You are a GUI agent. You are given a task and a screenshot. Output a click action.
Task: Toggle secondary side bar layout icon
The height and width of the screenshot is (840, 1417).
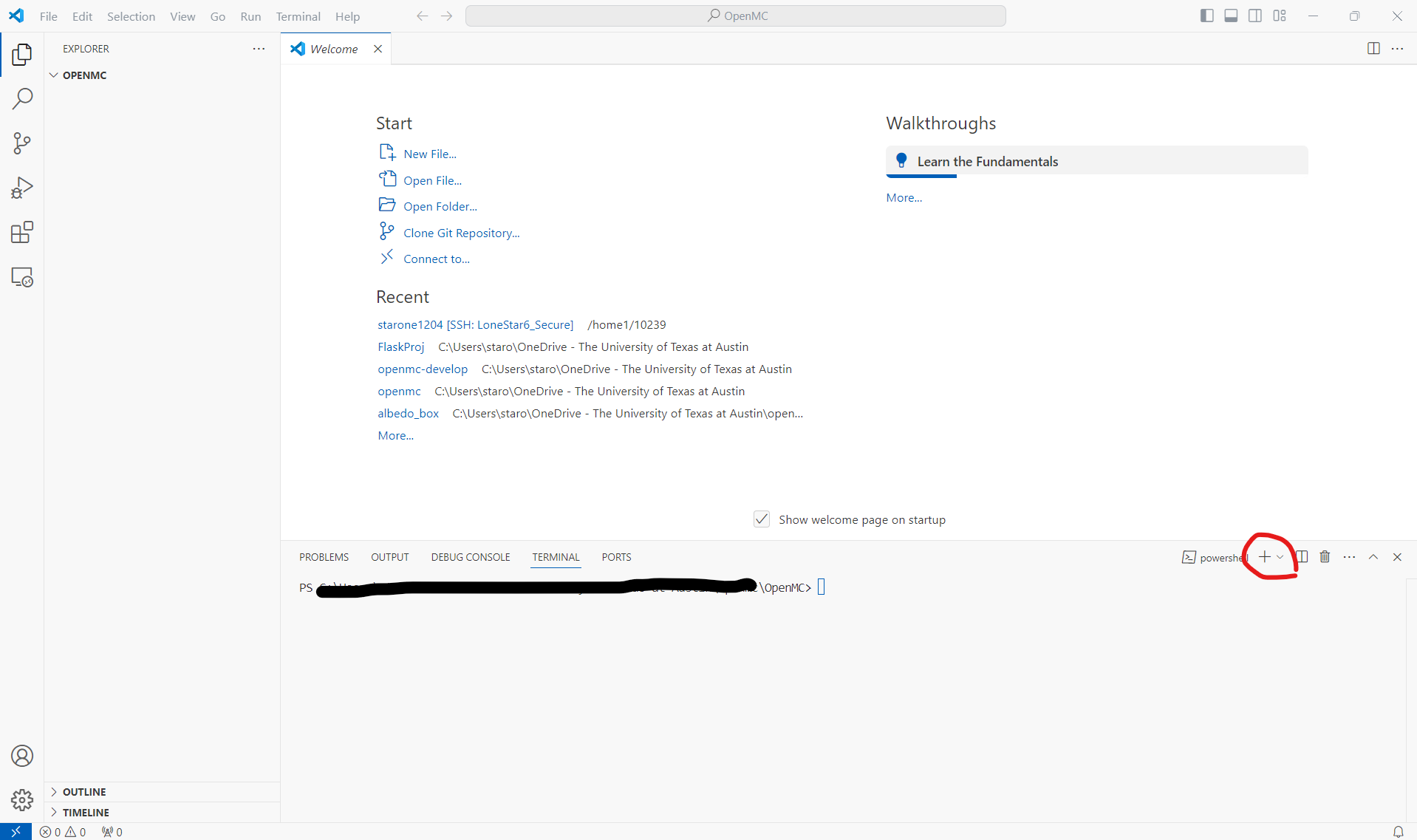[1255, 16]
